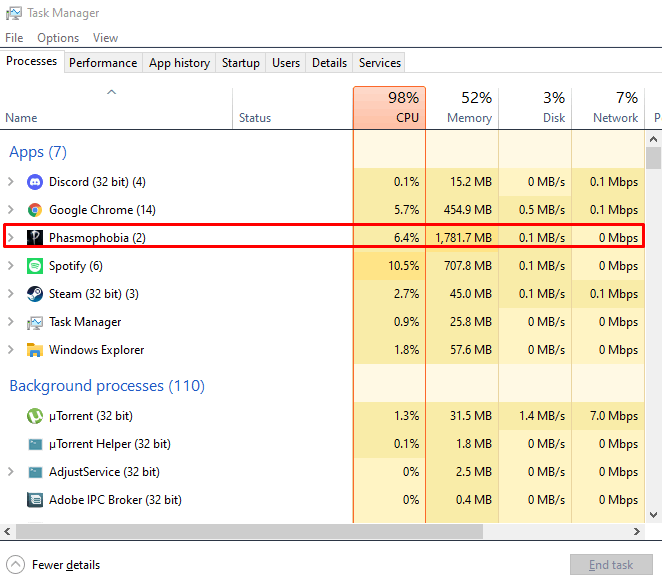Click µTorrent network value 7.0 Mbps

tap(614, 416)
